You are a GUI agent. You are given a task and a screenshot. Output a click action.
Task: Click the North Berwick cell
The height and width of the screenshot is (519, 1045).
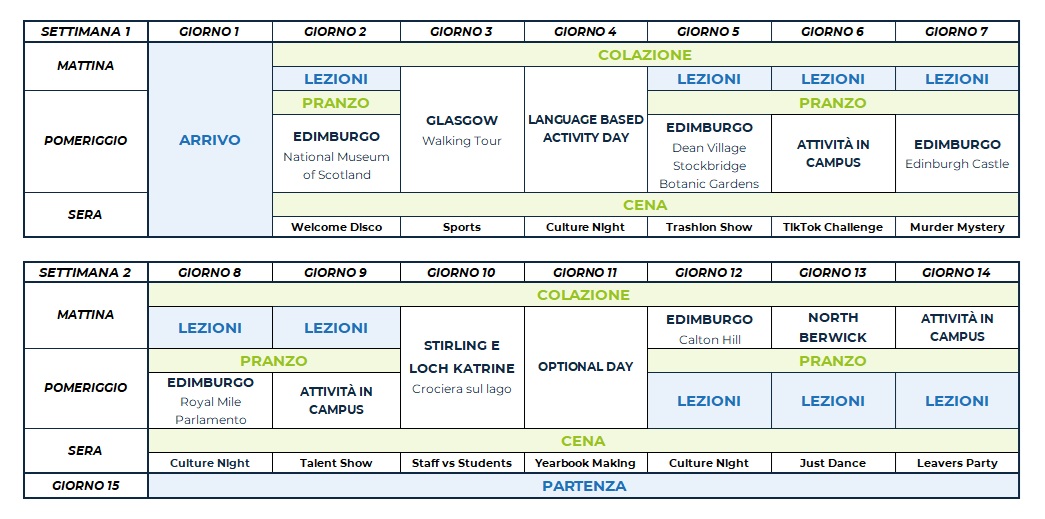click(x=833, y=328)
